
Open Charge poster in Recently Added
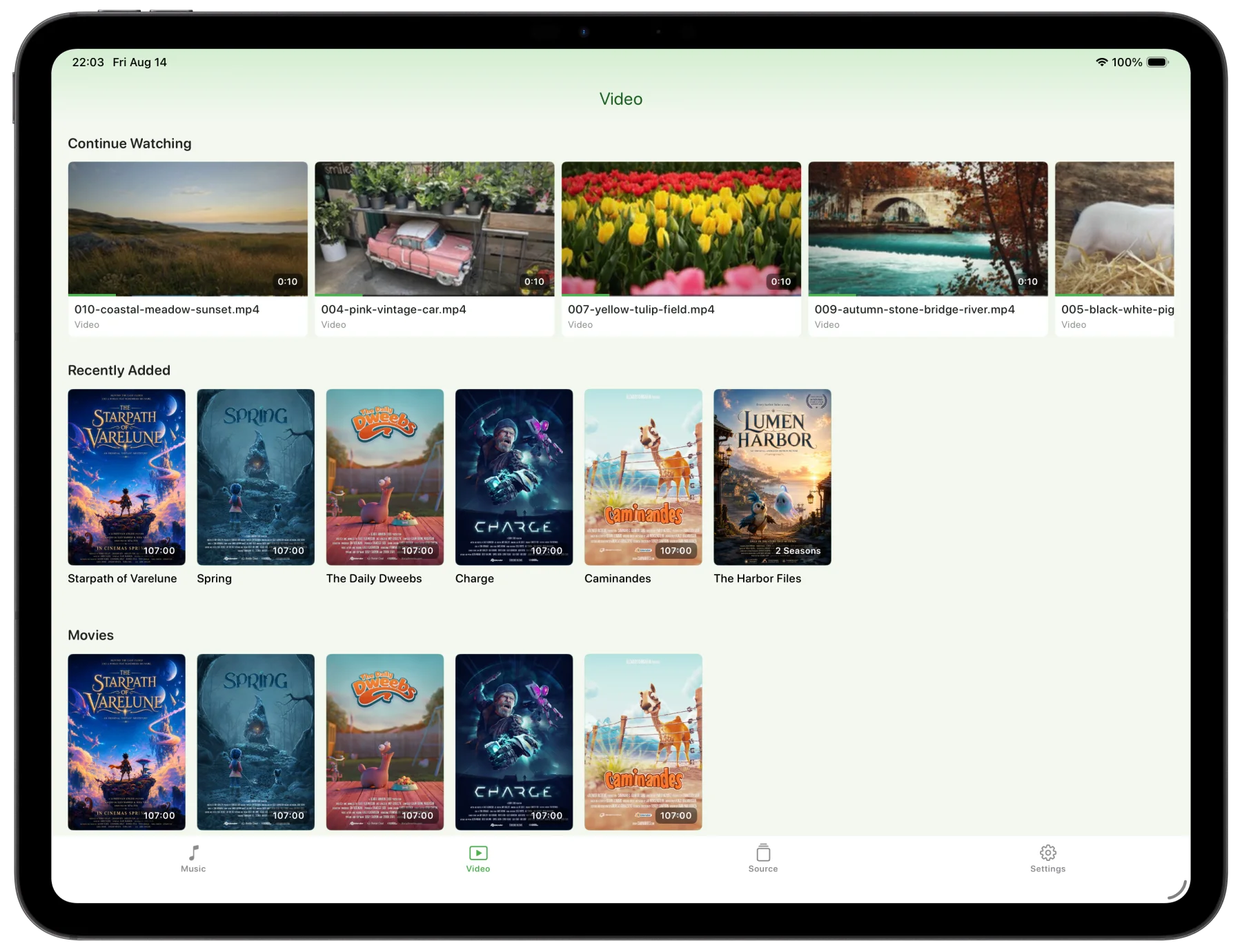pos(513,477)
